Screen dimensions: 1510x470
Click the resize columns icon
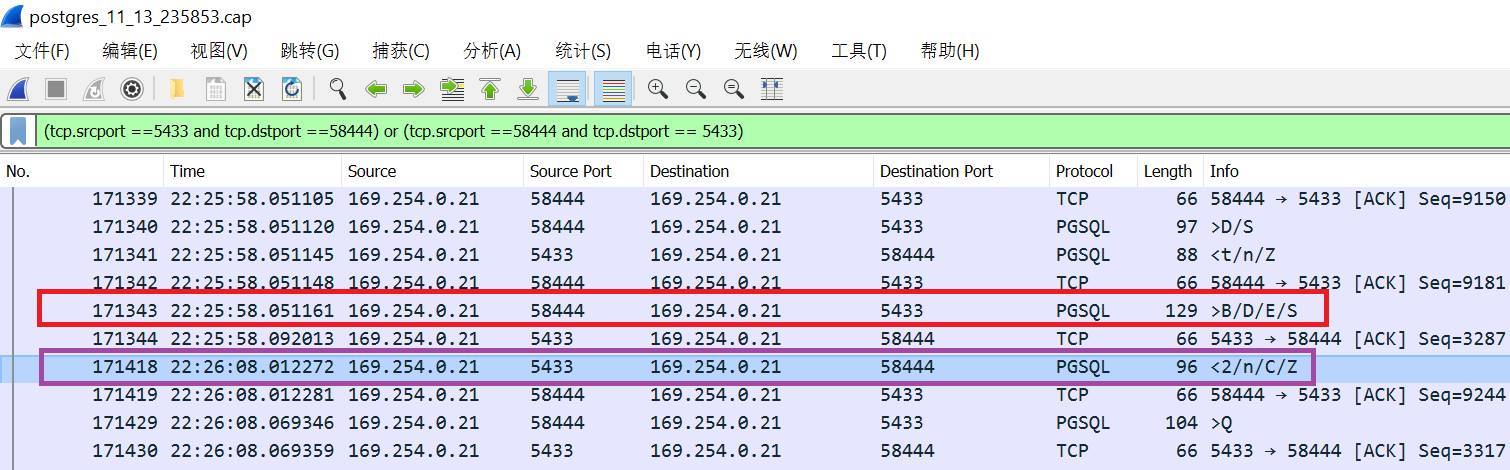(x=771, y=90)
